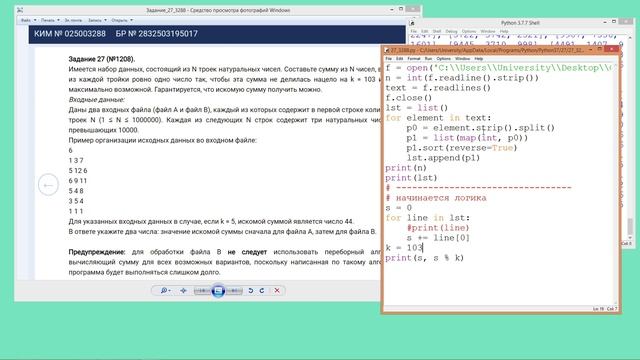This screenshot has height=360, width=640.
Task: Click the heading 'Задание 27 (№1208).'
Action: point(102,59)
